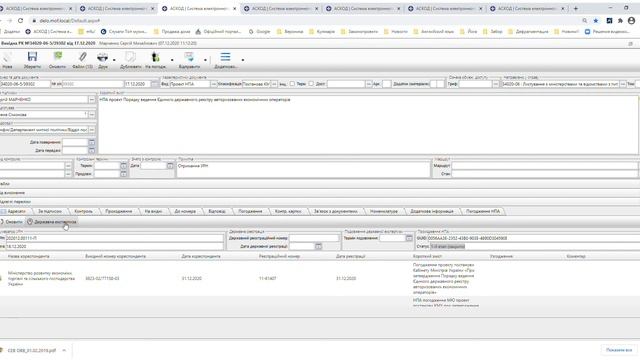640x360 pixels.
Task: Click the short content text area
Action: click(368, 125)
